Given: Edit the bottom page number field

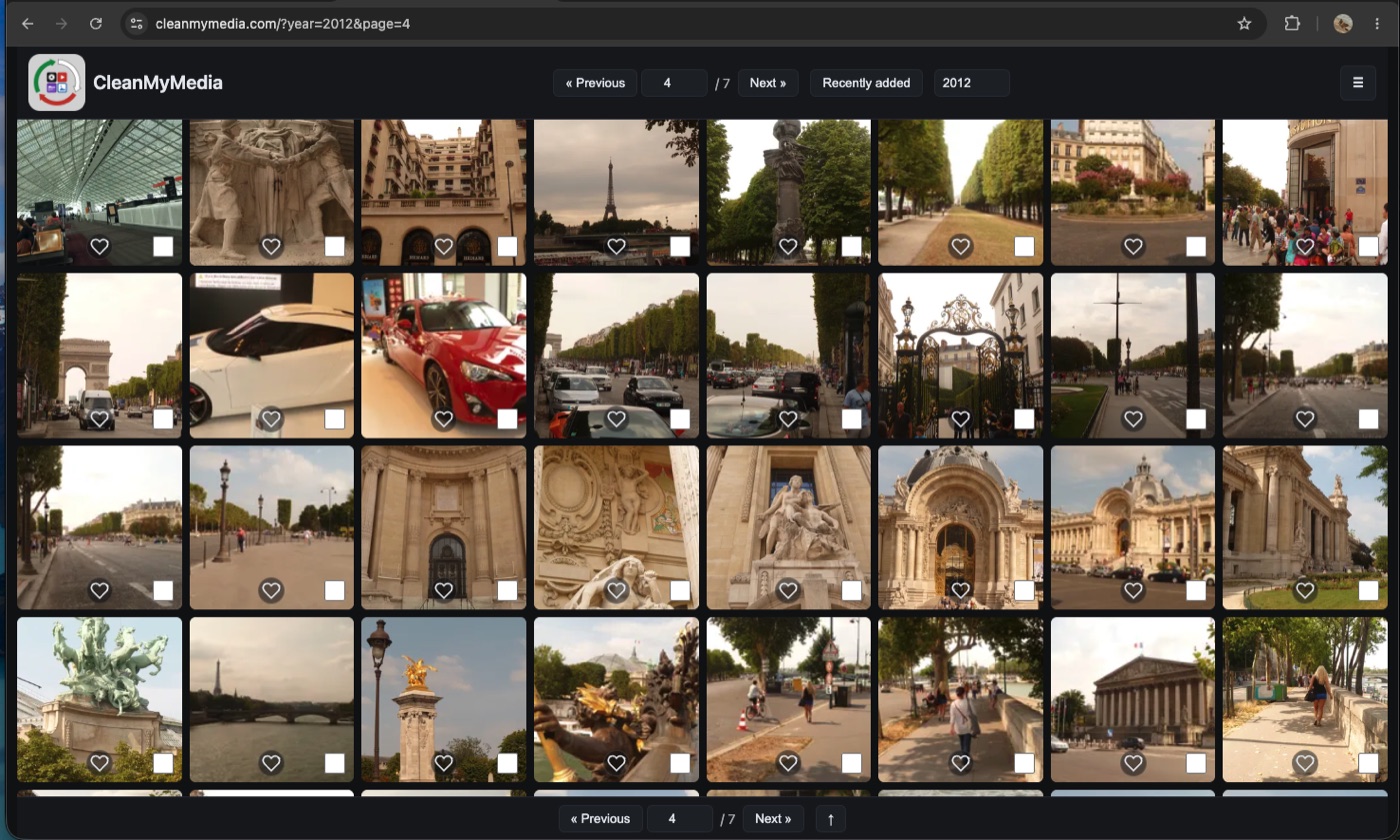Looking at the screenshot, I should tap(679, 818).
